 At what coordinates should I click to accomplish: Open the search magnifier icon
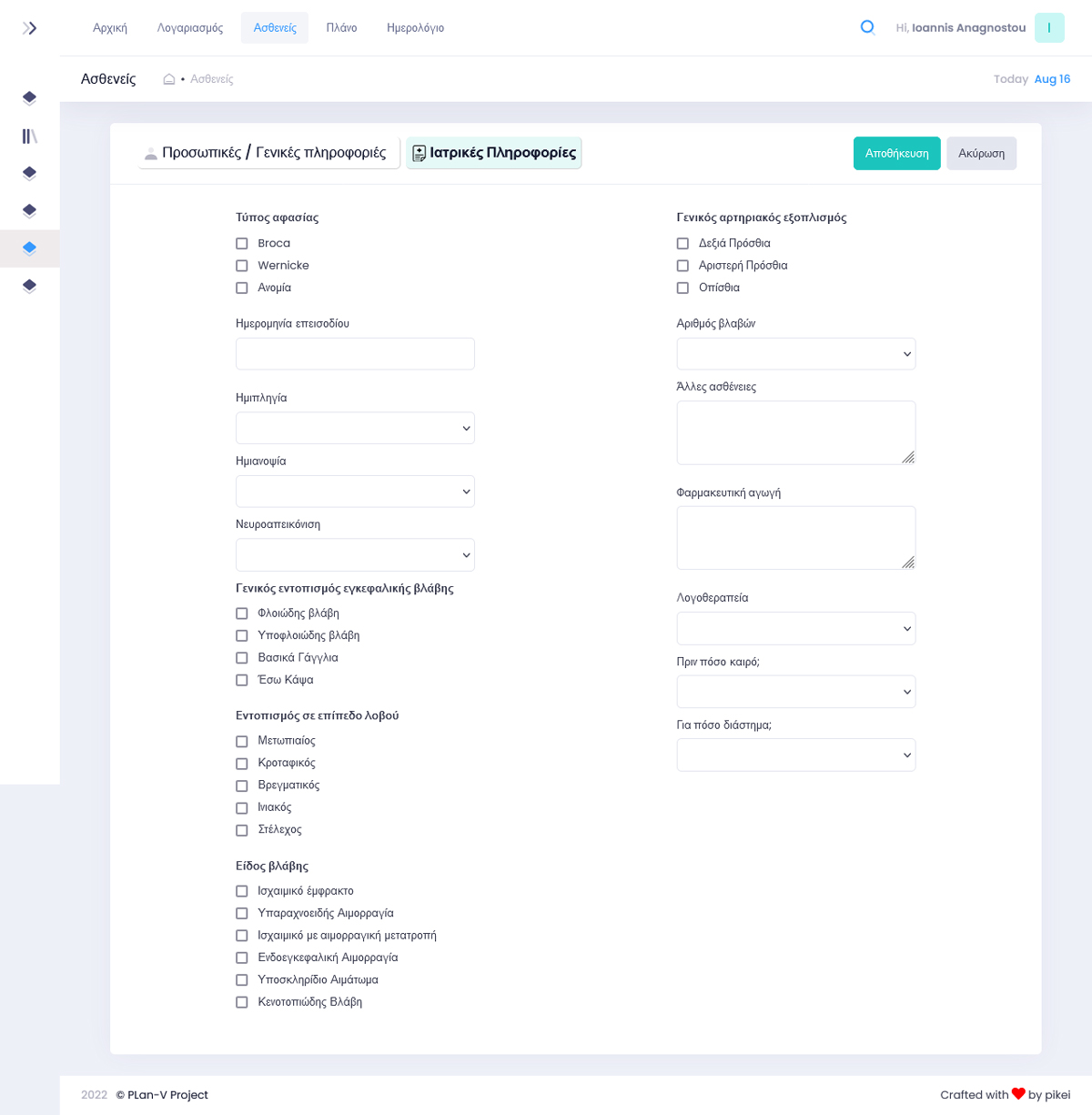[x=867, y=27]
